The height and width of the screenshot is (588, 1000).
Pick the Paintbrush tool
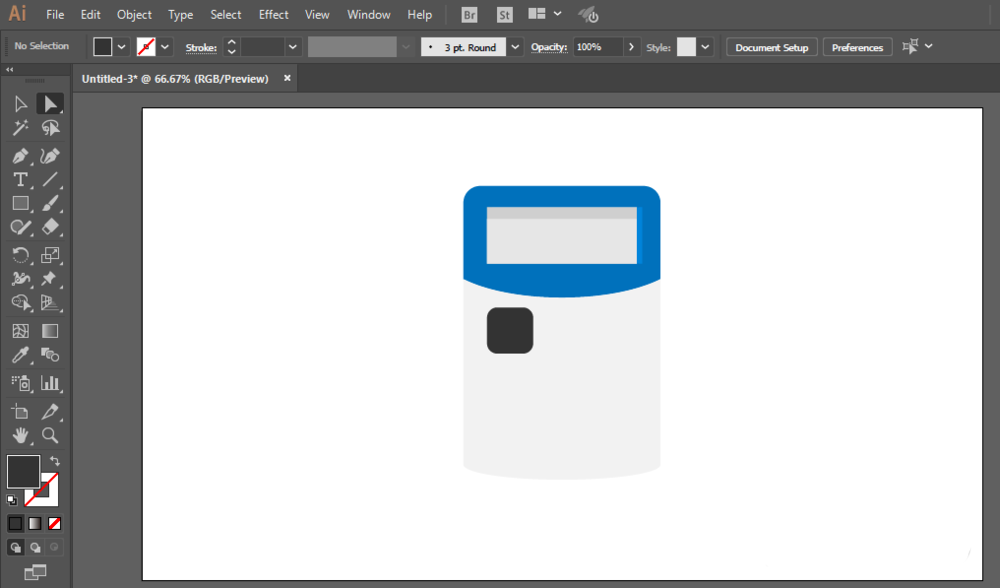tap(50, 203)
